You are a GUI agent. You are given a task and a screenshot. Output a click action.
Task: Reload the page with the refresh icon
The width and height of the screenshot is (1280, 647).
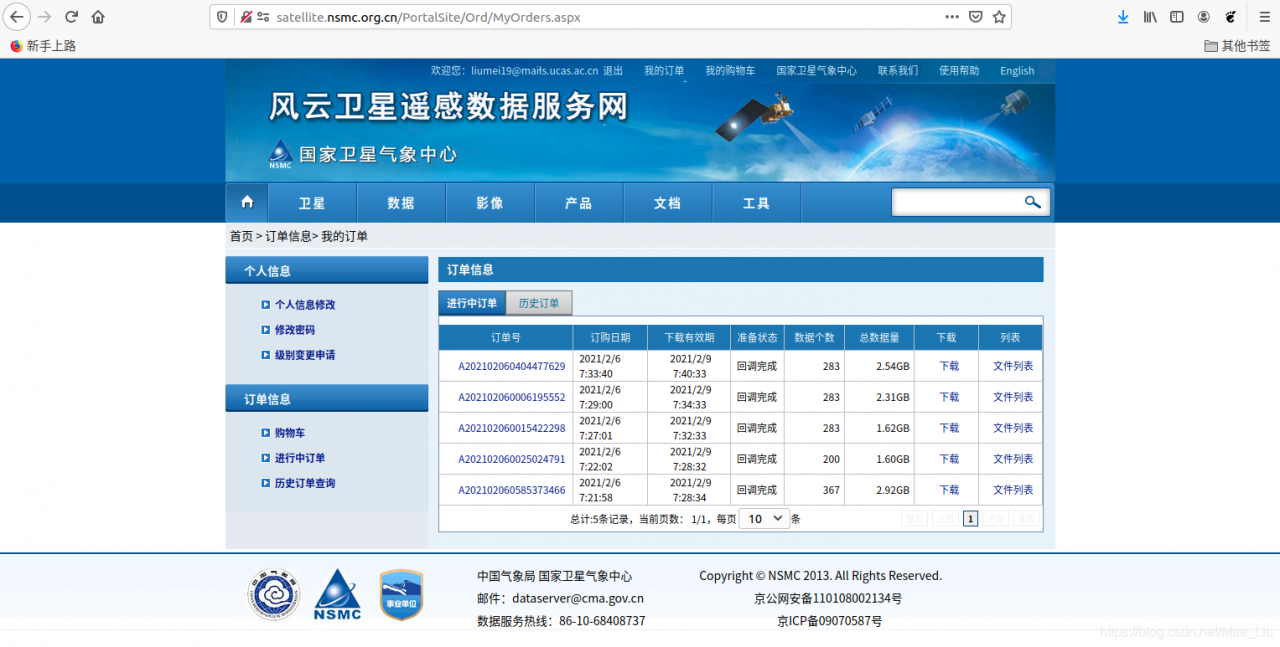pyautogui.click(x=71, y=17)
